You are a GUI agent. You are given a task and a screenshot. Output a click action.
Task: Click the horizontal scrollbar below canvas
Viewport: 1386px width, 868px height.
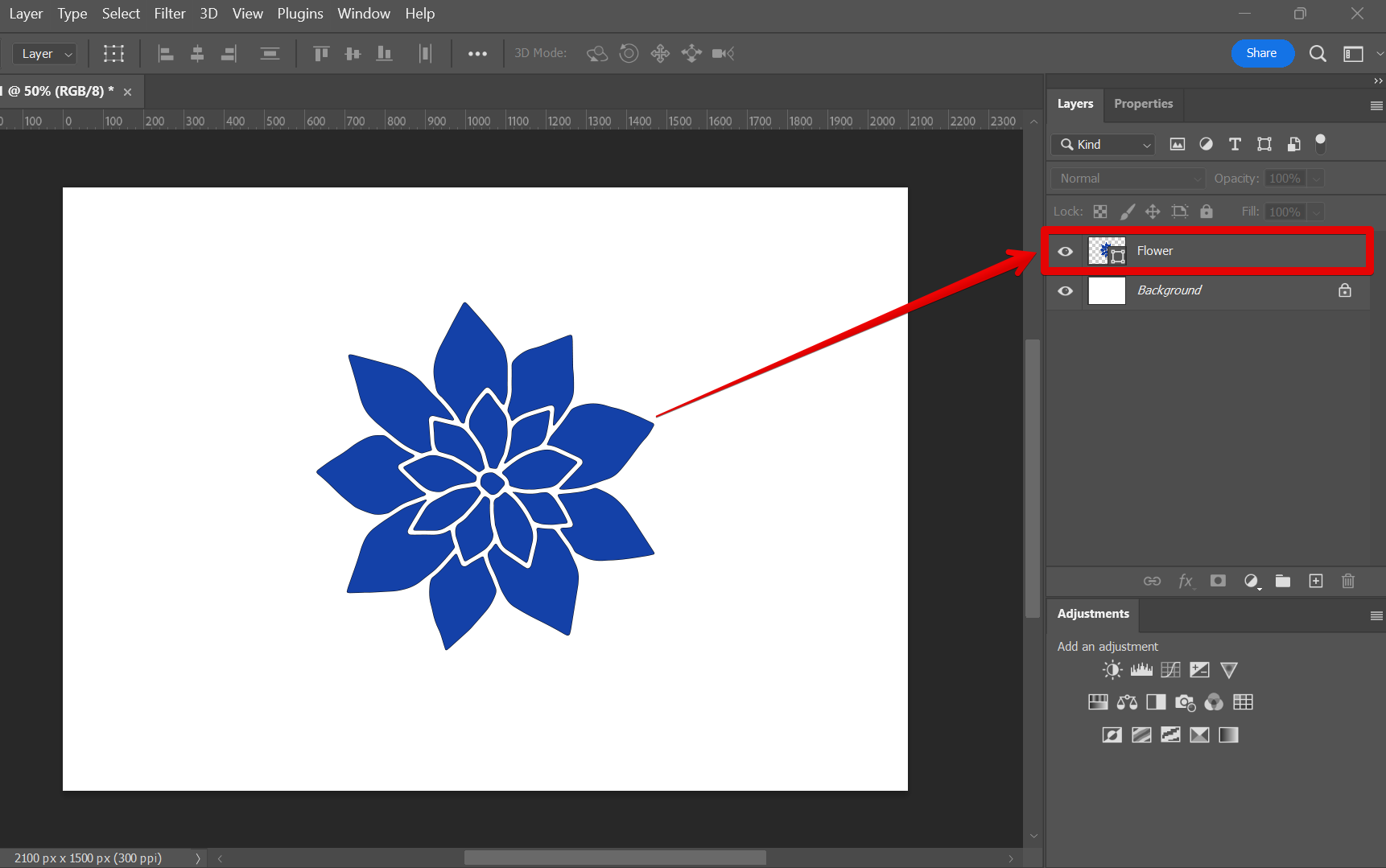coord(615,858)
